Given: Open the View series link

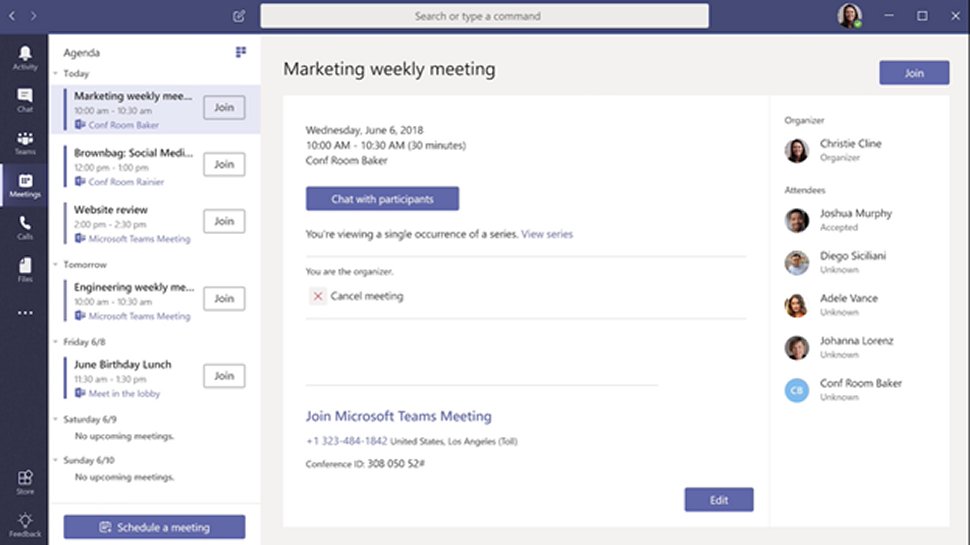Looking at the screenshot, I should (547, 234).
